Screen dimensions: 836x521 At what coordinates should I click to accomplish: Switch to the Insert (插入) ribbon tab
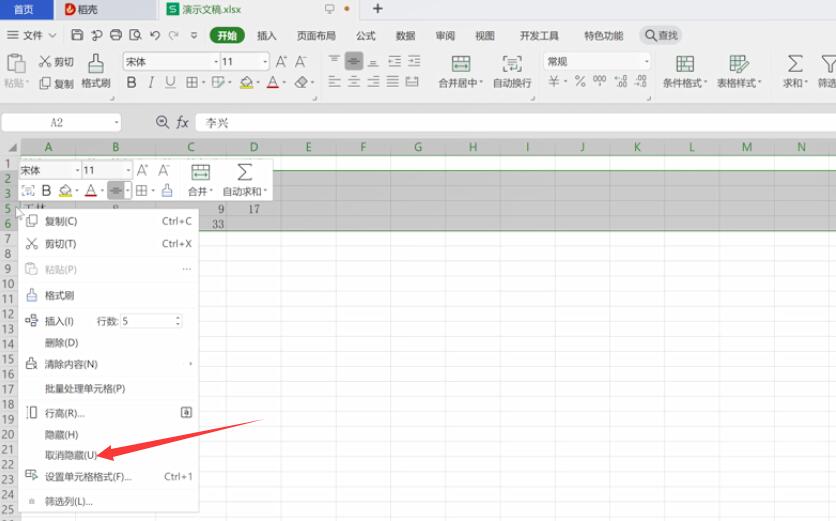[x=267, y=36]
